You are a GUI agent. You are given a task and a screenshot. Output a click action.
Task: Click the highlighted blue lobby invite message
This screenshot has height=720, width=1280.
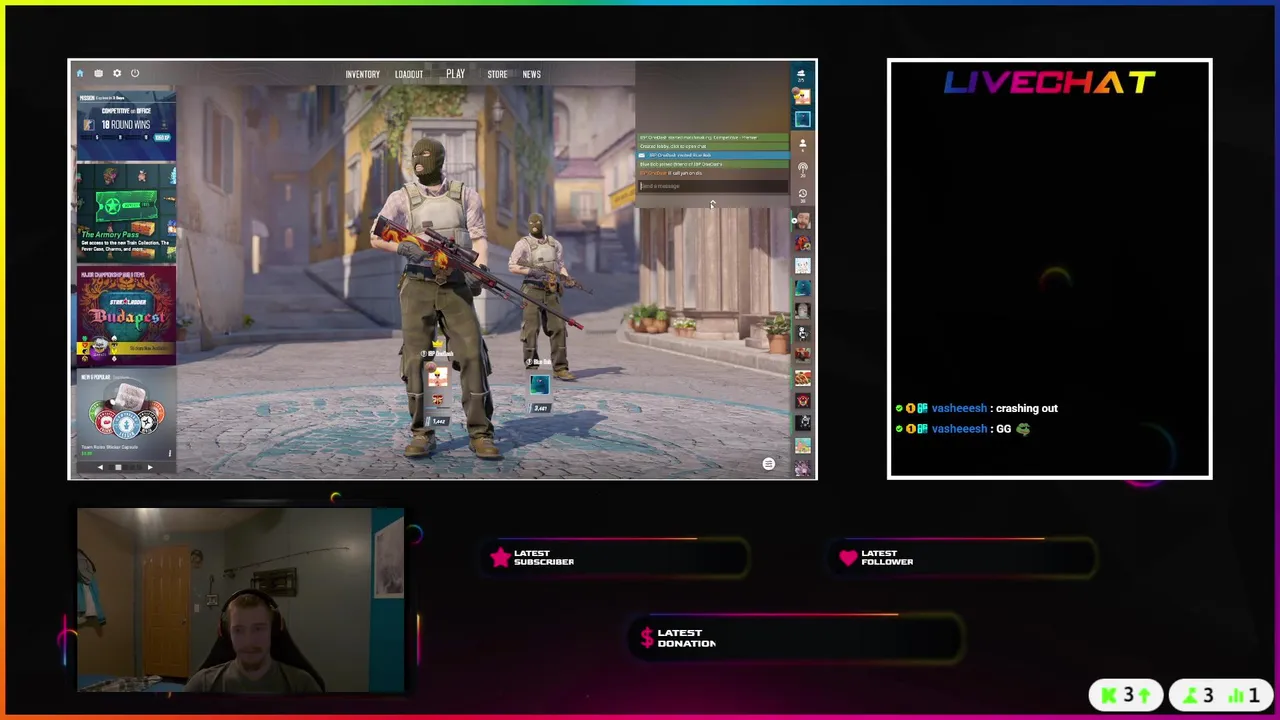click(713, 155)
